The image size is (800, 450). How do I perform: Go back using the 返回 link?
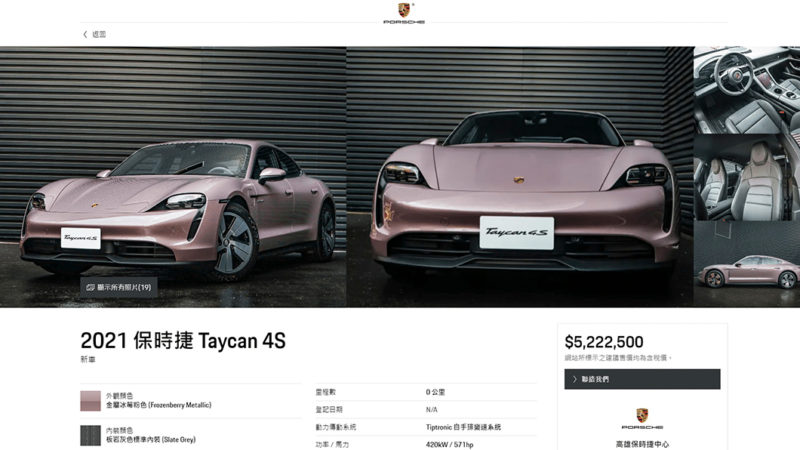pos(98,34)
